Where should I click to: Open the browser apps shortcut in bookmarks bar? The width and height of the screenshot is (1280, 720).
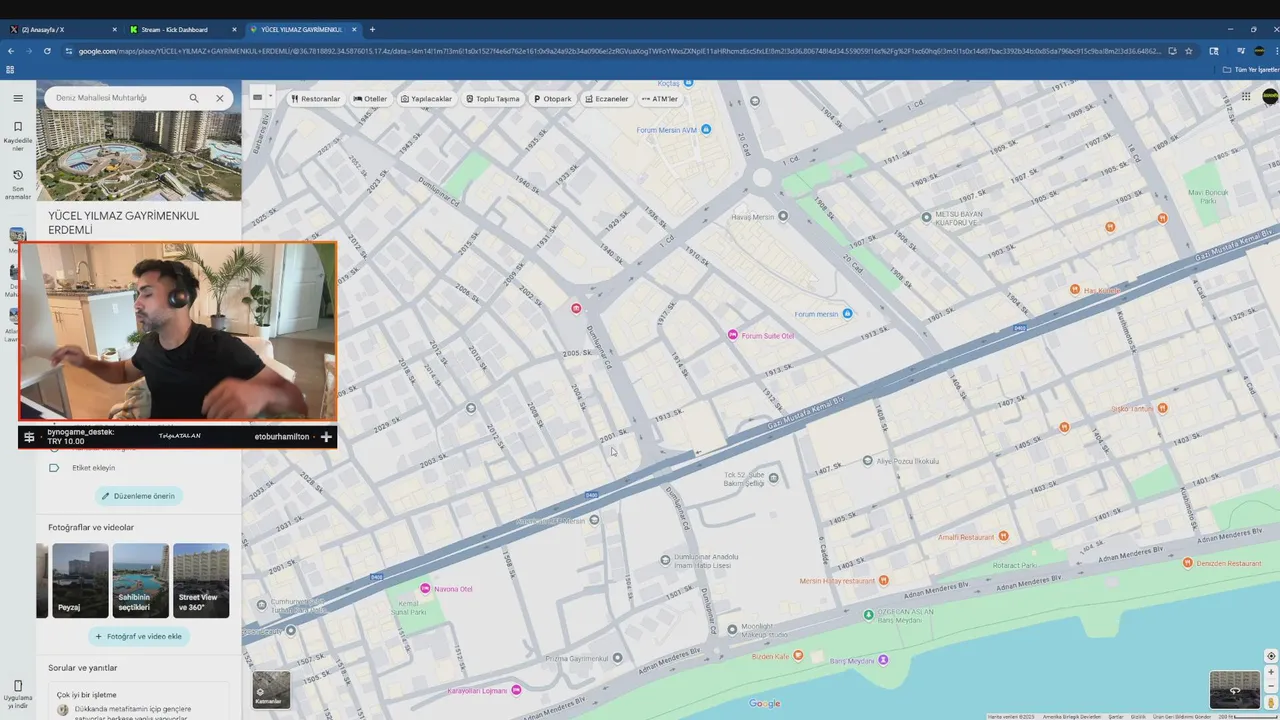[x=10, y=70]
